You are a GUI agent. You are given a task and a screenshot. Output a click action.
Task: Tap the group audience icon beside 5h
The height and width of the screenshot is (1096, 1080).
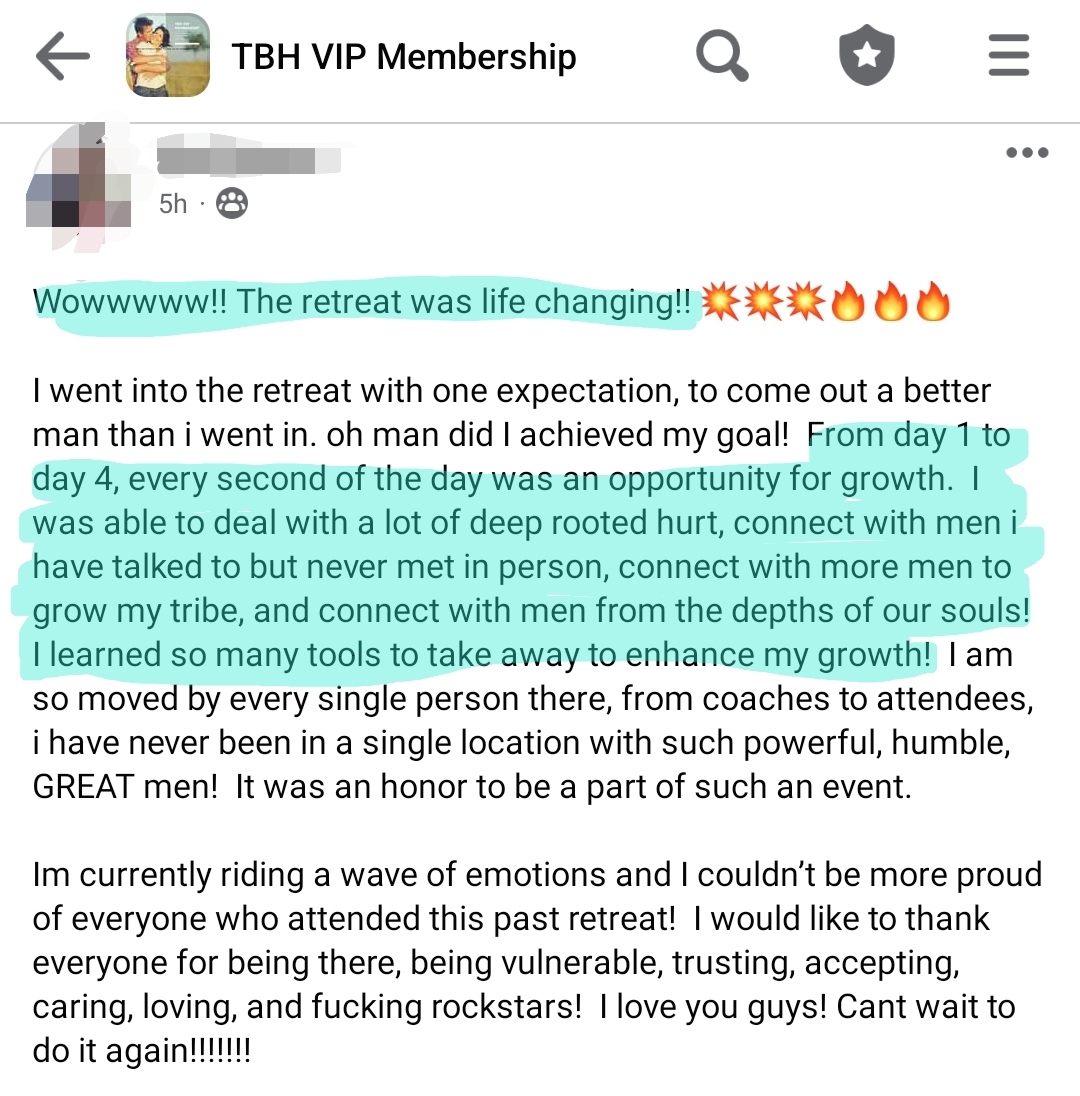[x=231, y=204]
